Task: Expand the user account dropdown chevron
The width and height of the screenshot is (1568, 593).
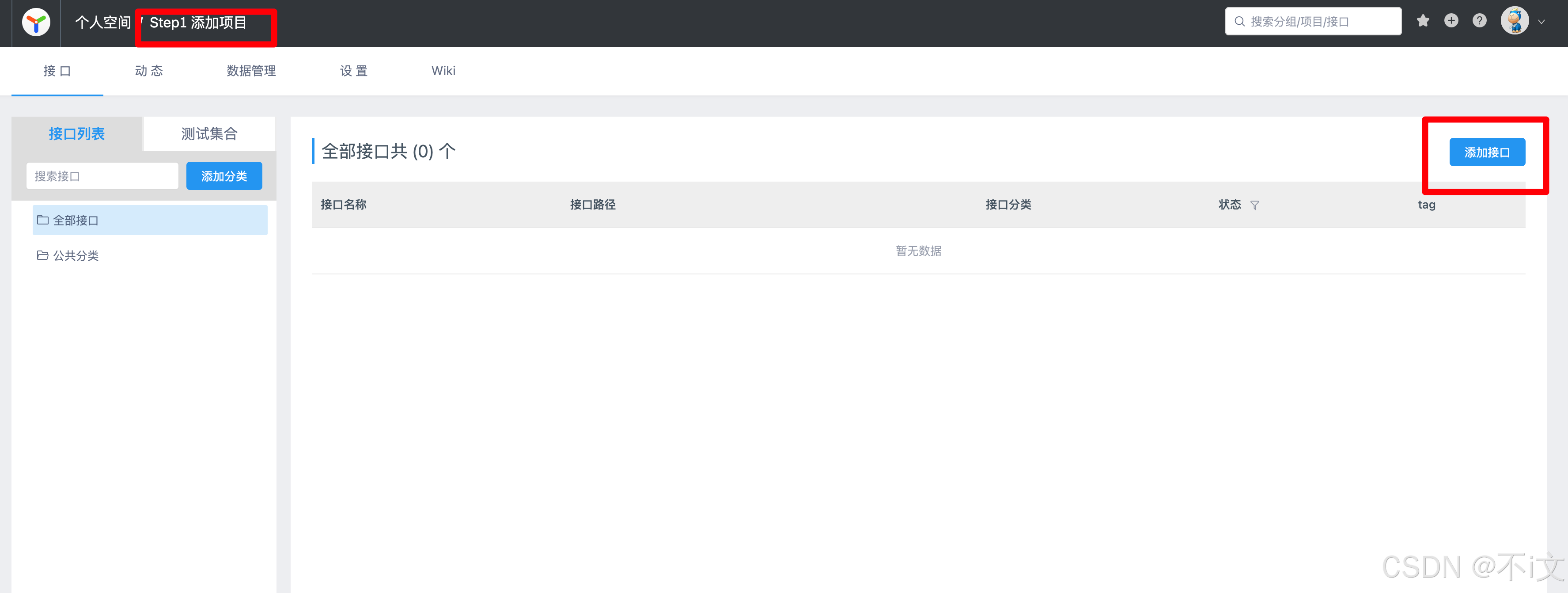Action: coord(1542,22)
